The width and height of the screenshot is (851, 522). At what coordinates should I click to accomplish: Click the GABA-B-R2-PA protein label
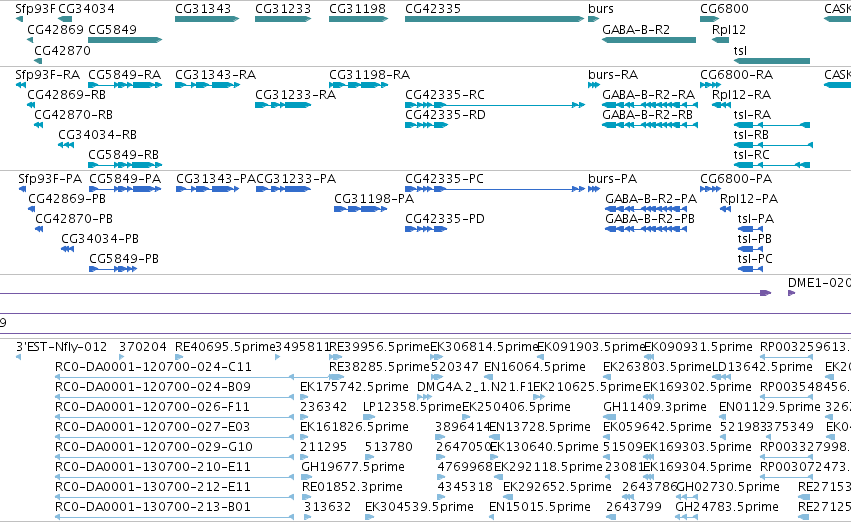(651, 199)
